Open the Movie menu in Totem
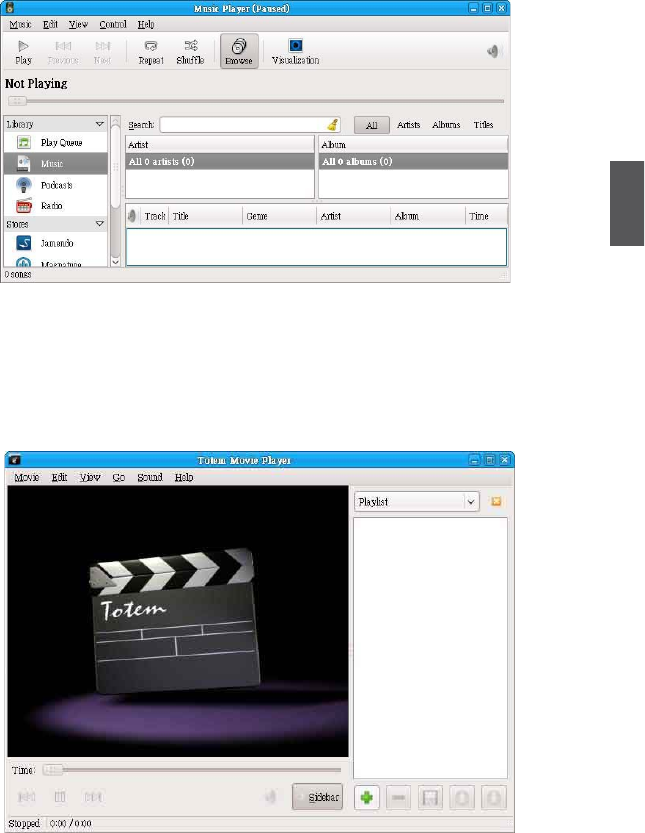The height and width of the screenshot is (833, 645). tap(27, 477)
